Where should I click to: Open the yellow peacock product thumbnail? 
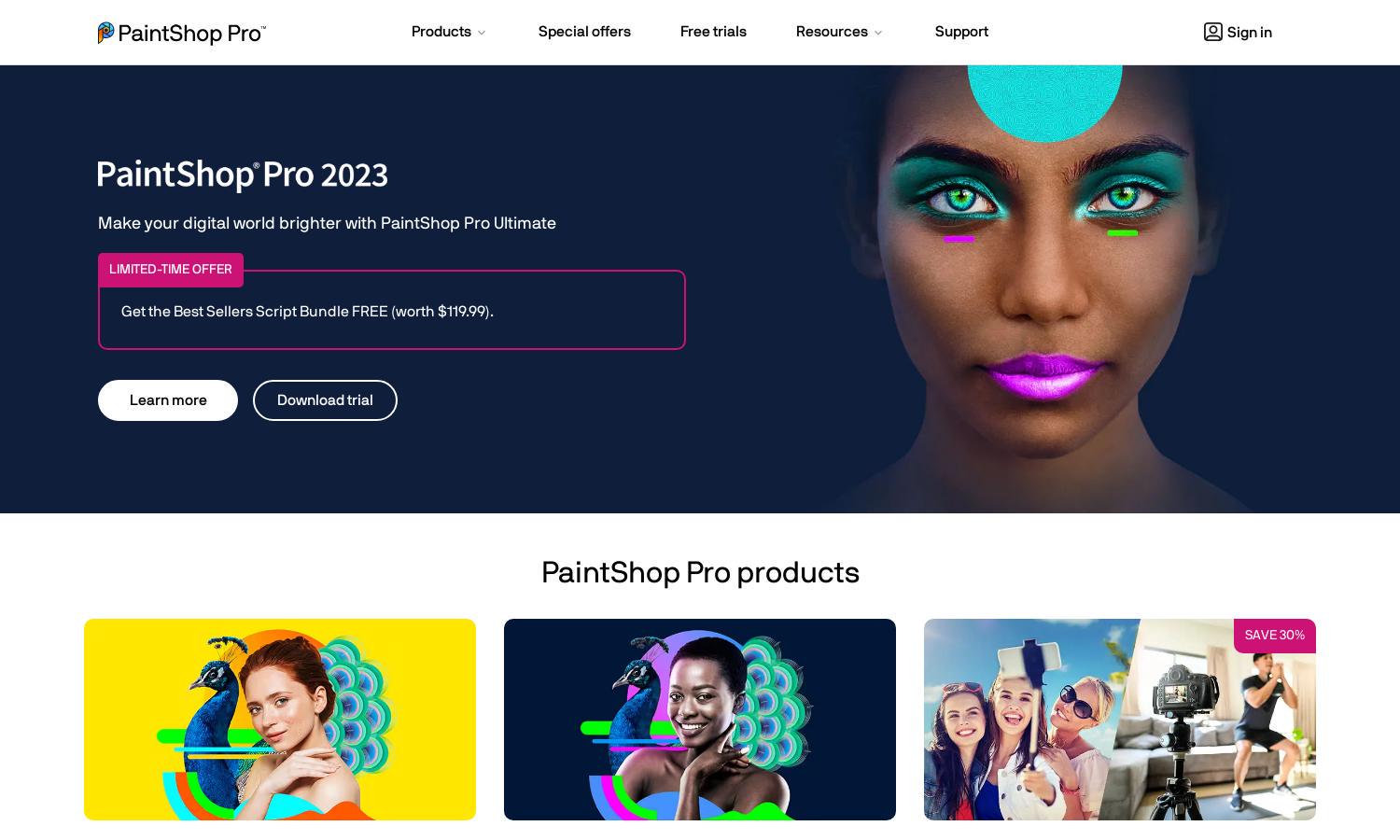pyautogui.click(x=280, y=720)
